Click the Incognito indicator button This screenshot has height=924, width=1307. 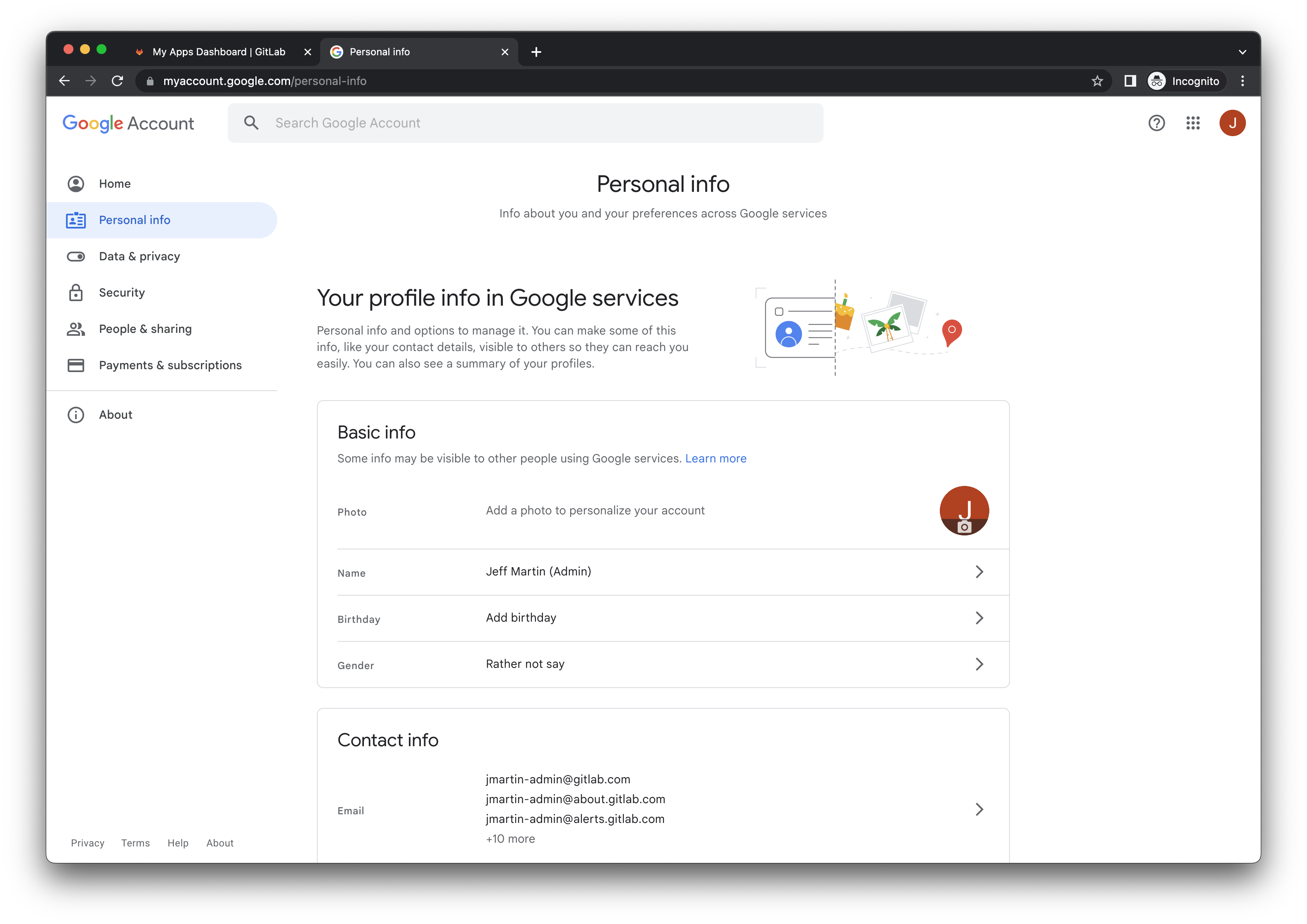pyautogui.click(x=1184, y=81)
